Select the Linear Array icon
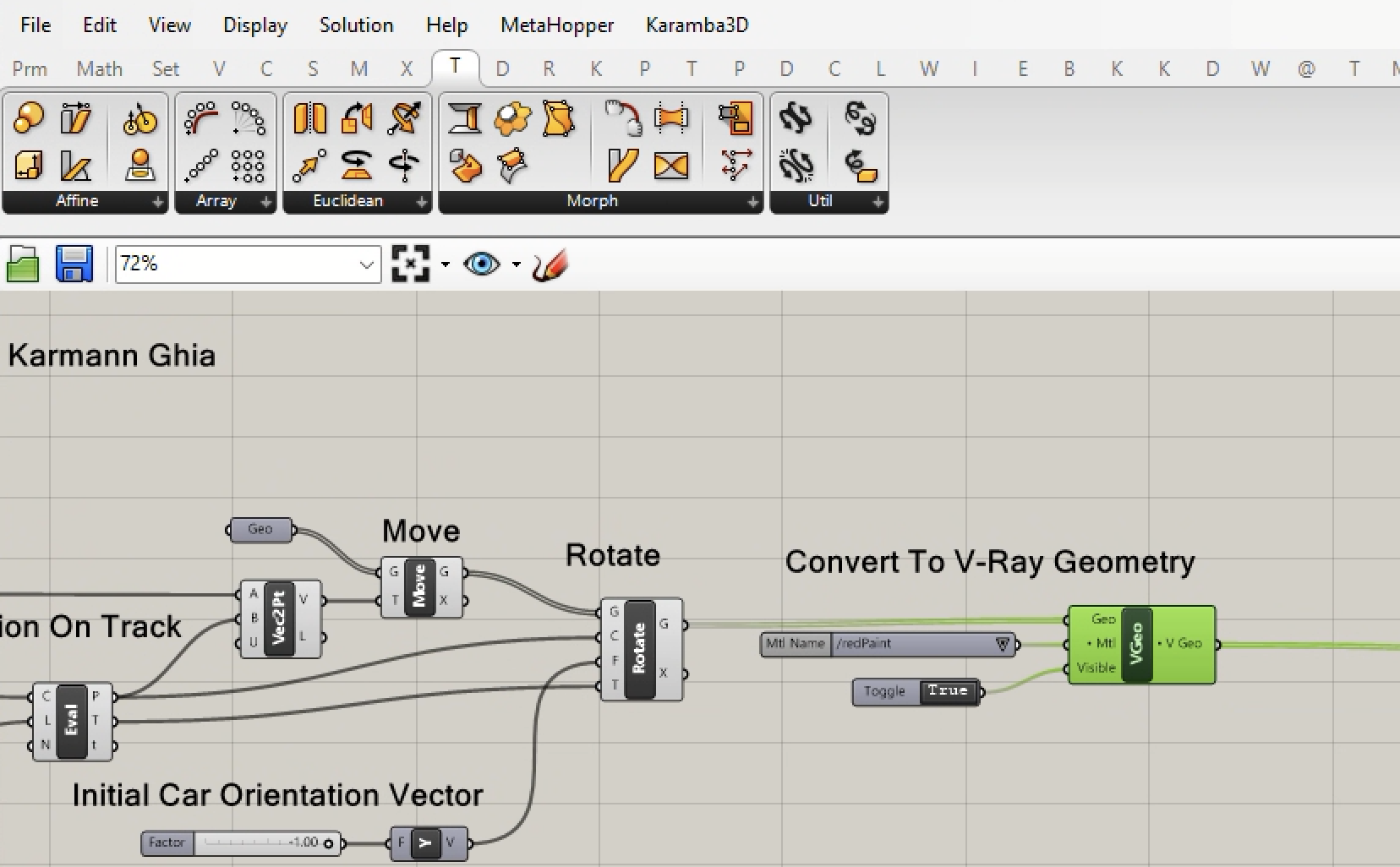1400x867 pixels. [x=201, y=166]
